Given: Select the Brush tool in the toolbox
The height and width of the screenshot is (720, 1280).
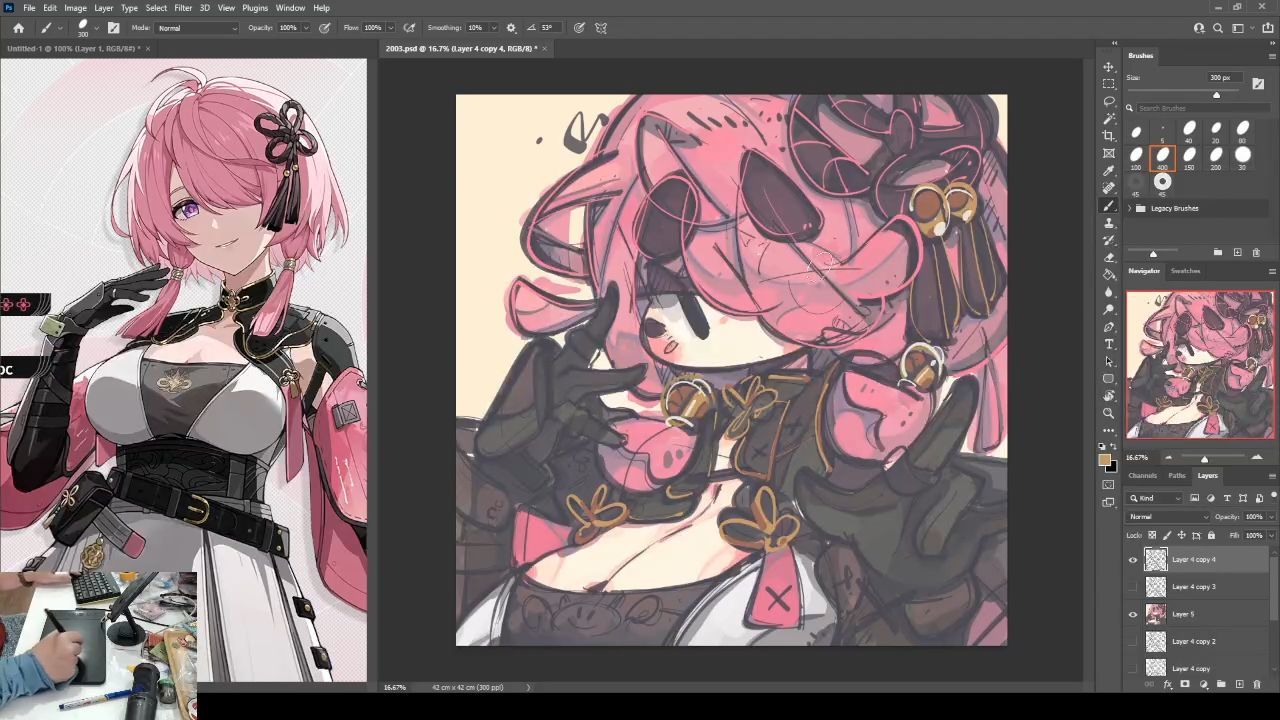Looking at the screenshot, I should pos(1109,205).
